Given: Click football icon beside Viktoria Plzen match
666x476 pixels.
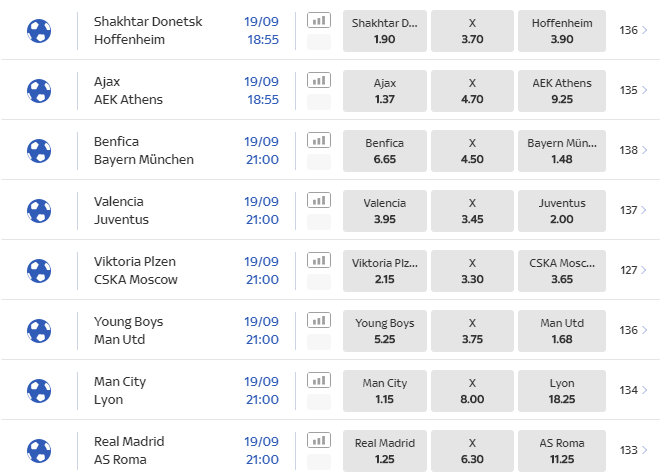Looking at the screenshot, I should (x=39, y=270).
